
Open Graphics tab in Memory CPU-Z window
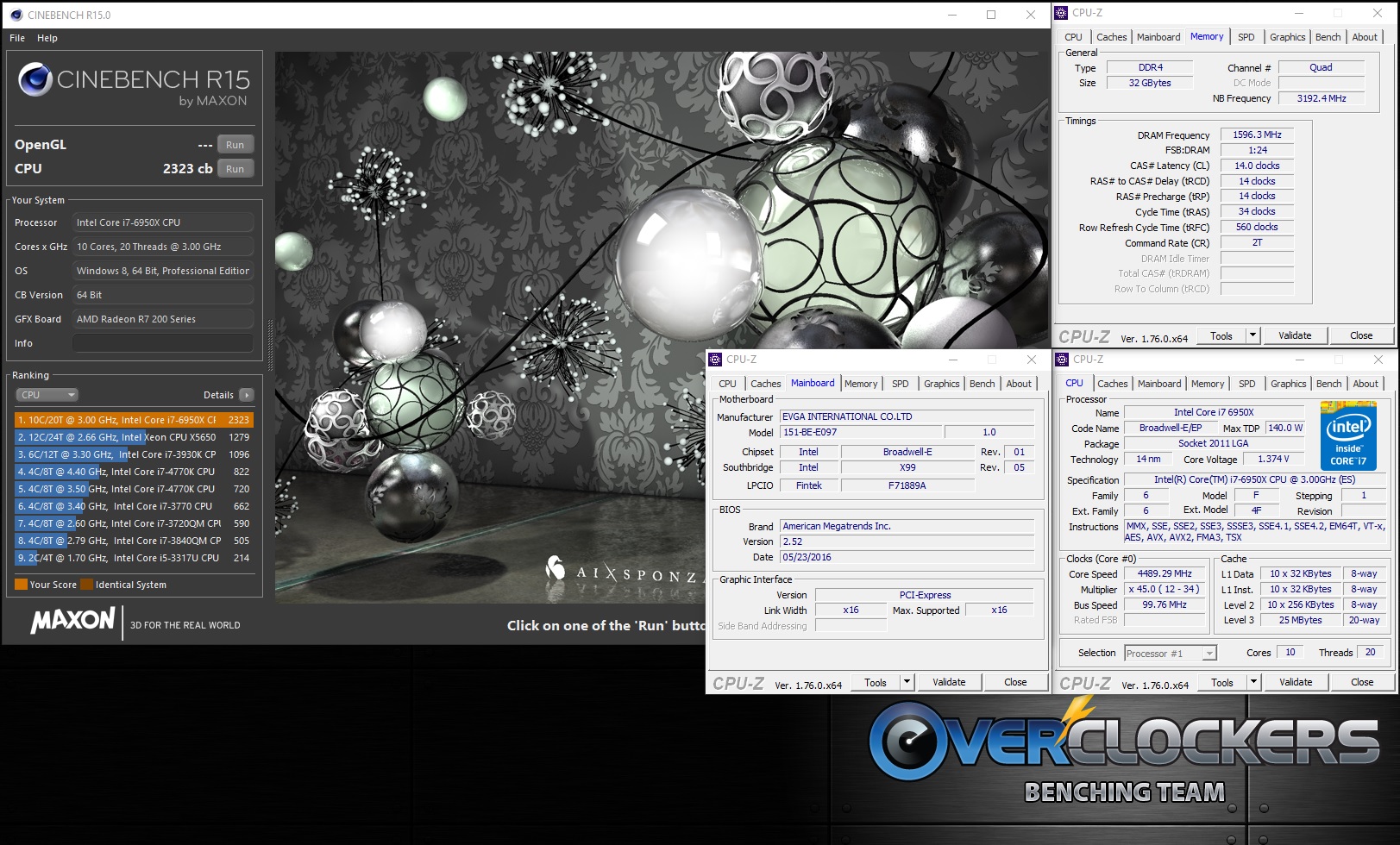click(1287, 37)
